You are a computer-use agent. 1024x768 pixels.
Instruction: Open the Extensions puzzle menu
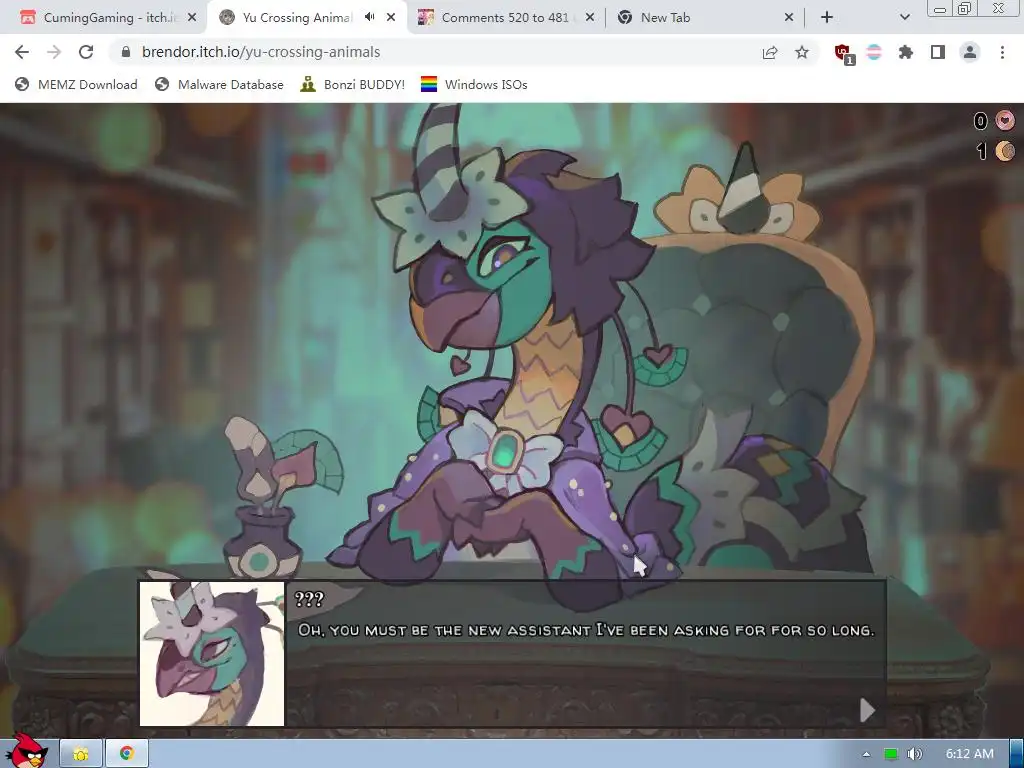906,52
